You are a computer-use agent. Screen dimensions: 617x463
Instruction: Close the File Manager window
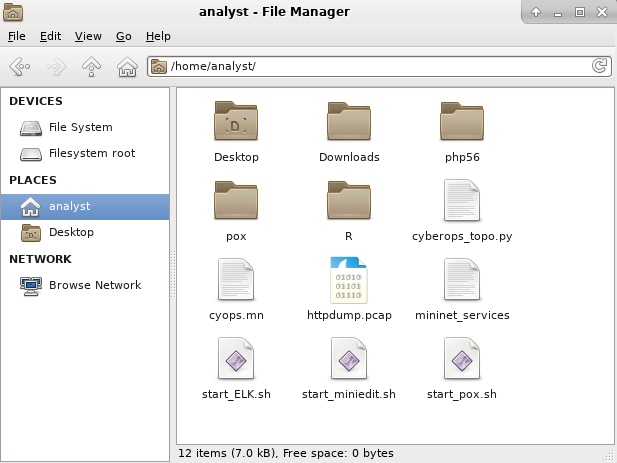click(x=602, y=12)
